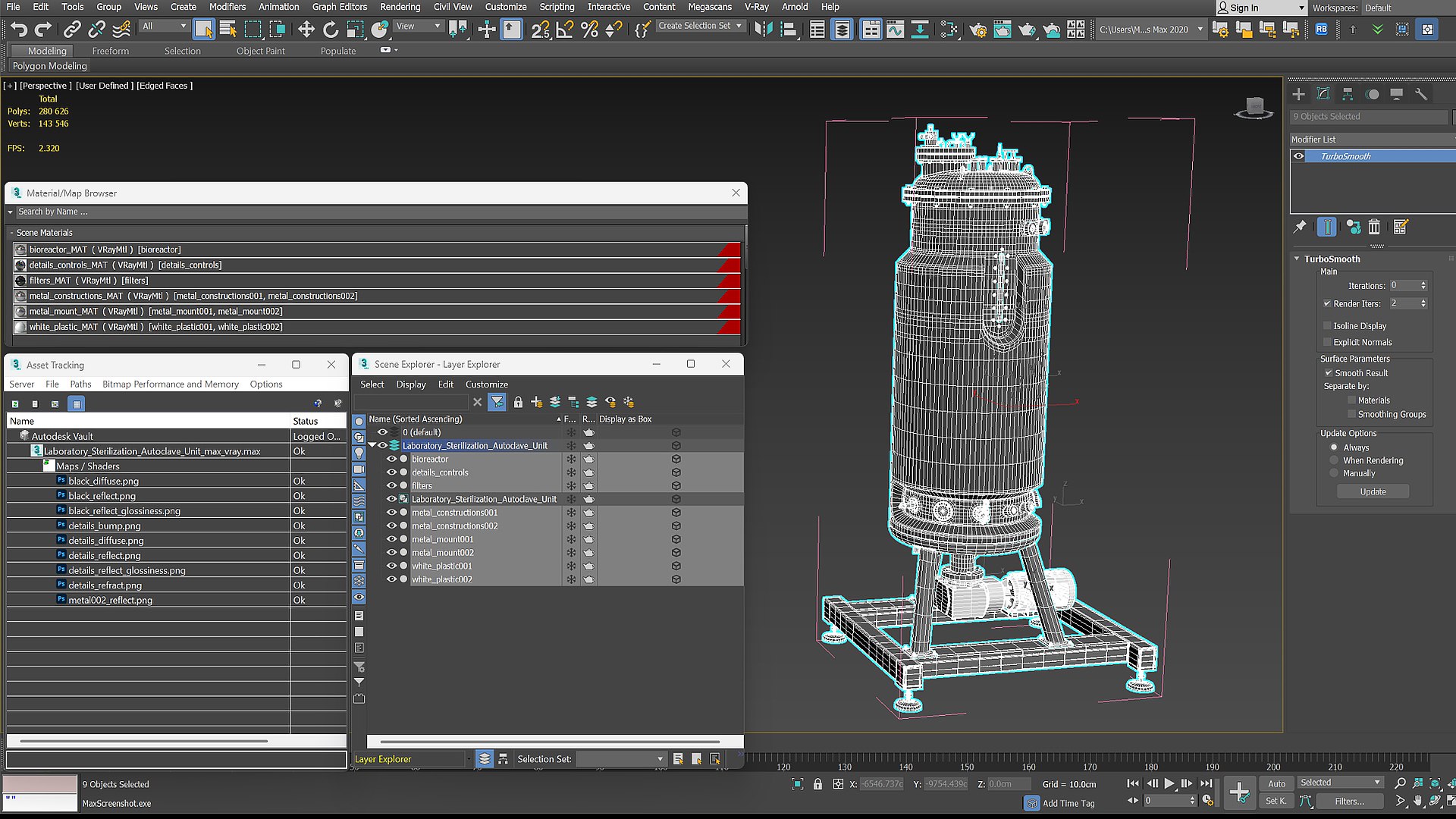Click the Redo arrow icon

[43, 29]
